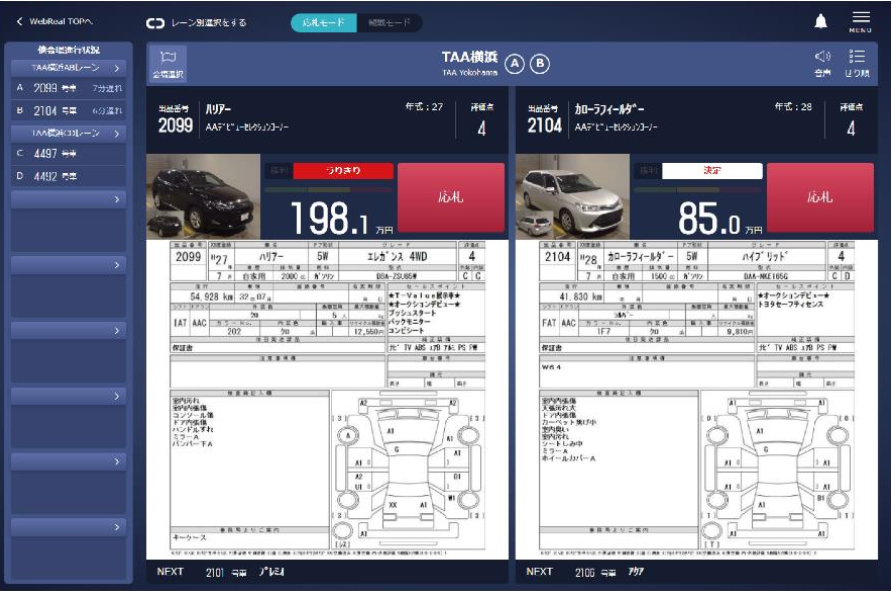This screenshot has height=591, width=892.
Task: Go back to WebReal TOP
Action: [59, 21]
